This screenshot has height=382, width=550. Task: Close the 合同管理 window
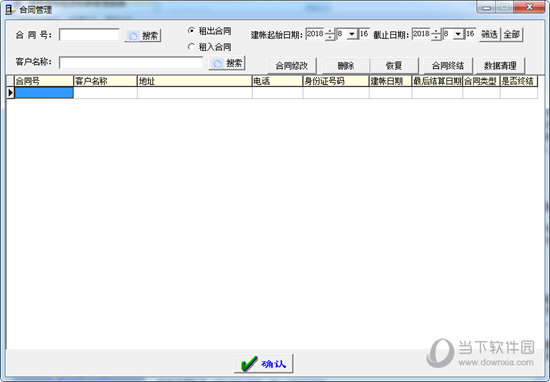[x=530, y=7]
